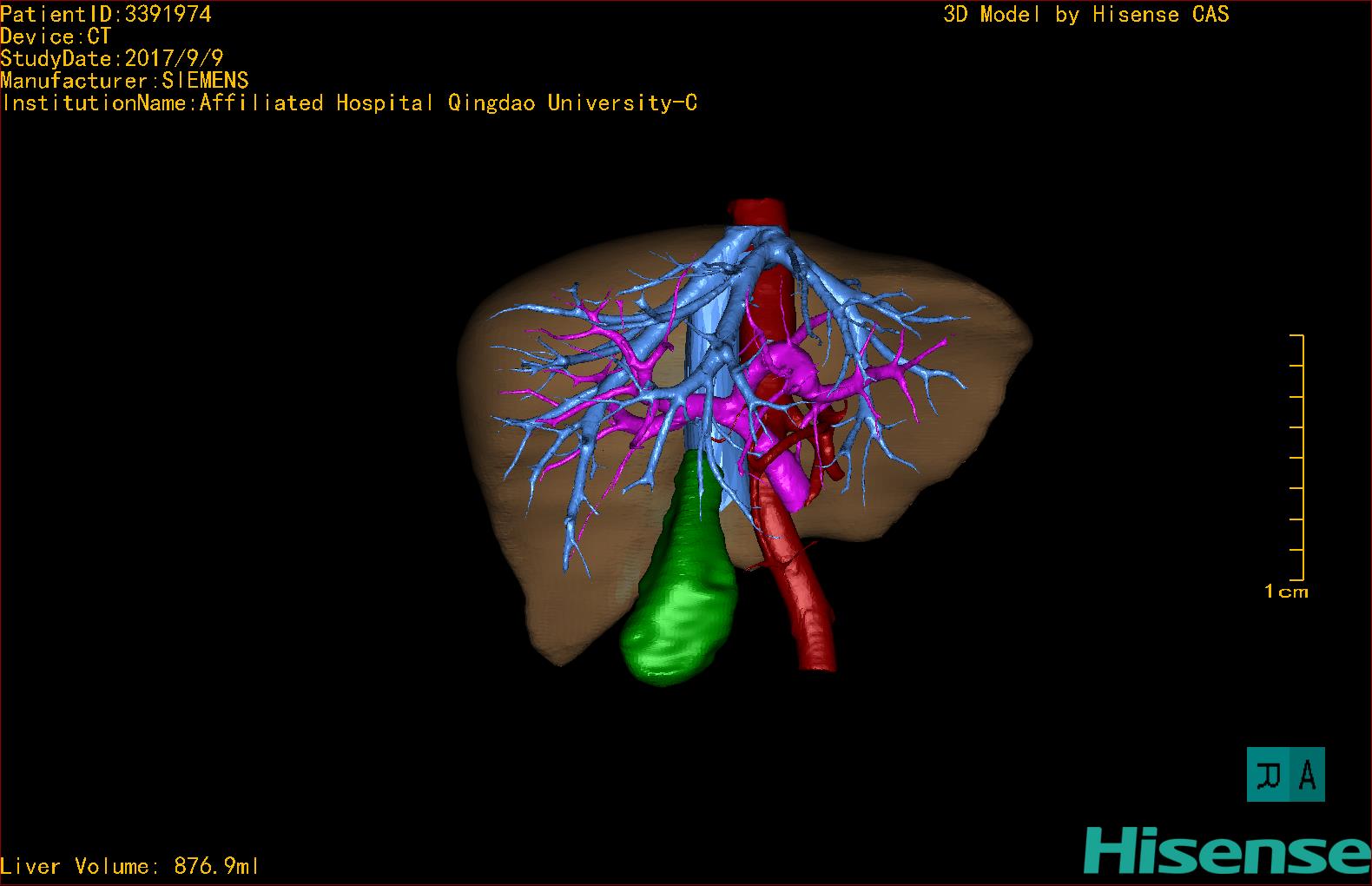Viewport: 1372px width, 886px height.
Task: Click the 1cm scale bar label
Action: point(1286,592)
